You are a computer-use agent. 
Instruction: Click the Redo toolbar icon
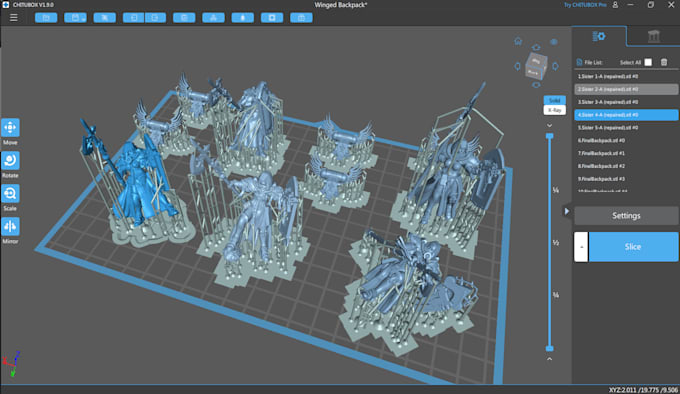pos(155,18)
